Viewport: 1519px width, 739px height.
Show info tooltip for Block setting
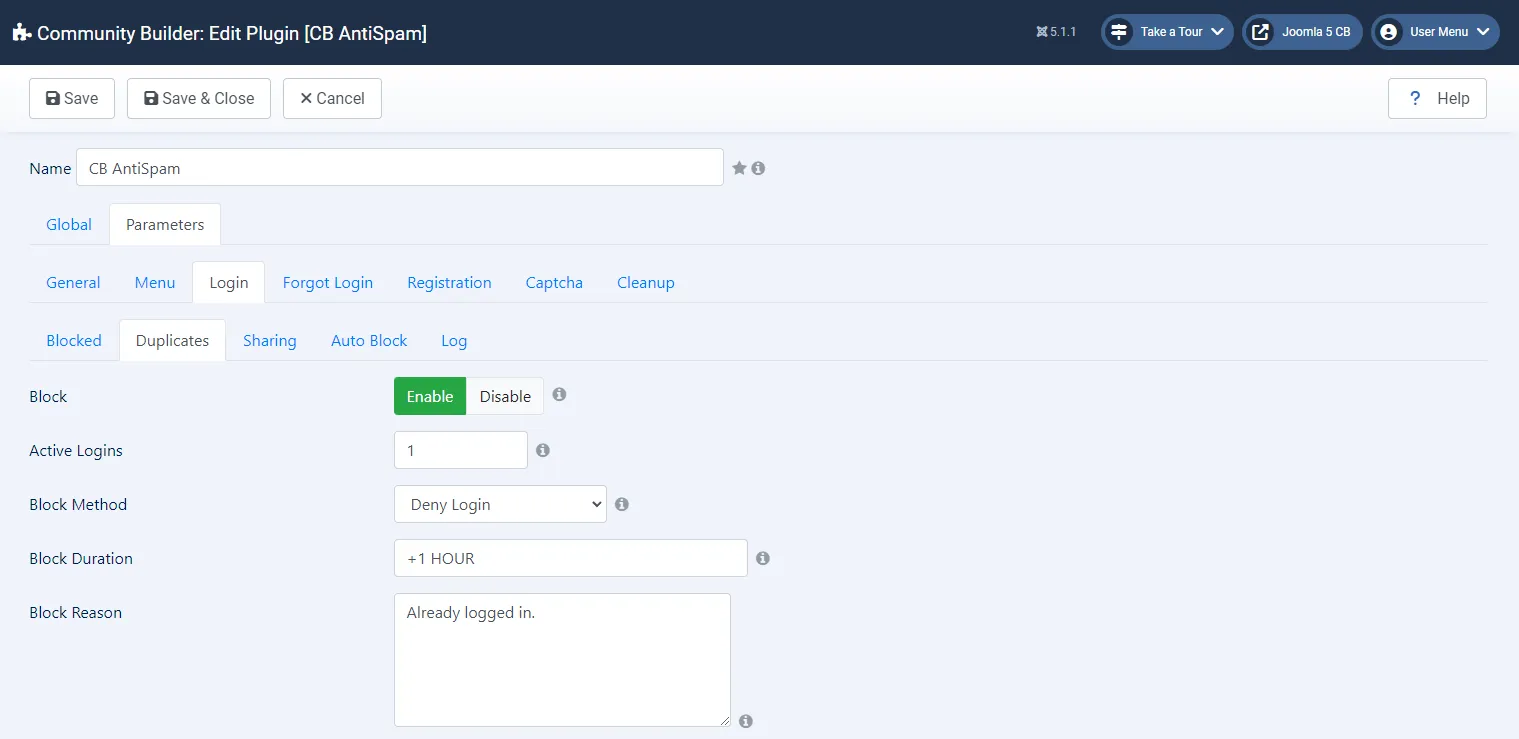[x=559, y=394]
